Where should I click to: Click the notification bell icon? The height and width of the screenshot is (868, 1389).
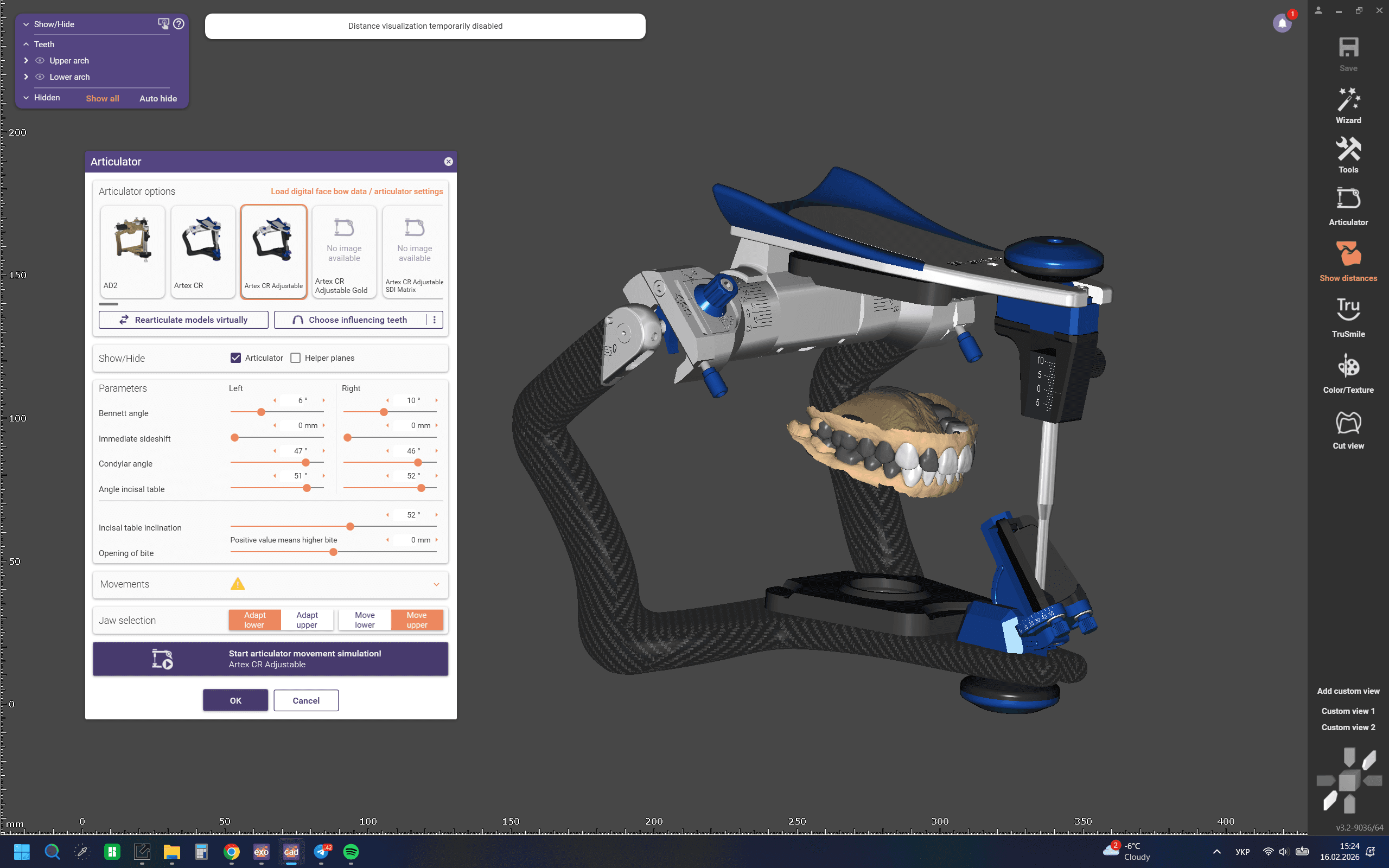(1282, 23)
